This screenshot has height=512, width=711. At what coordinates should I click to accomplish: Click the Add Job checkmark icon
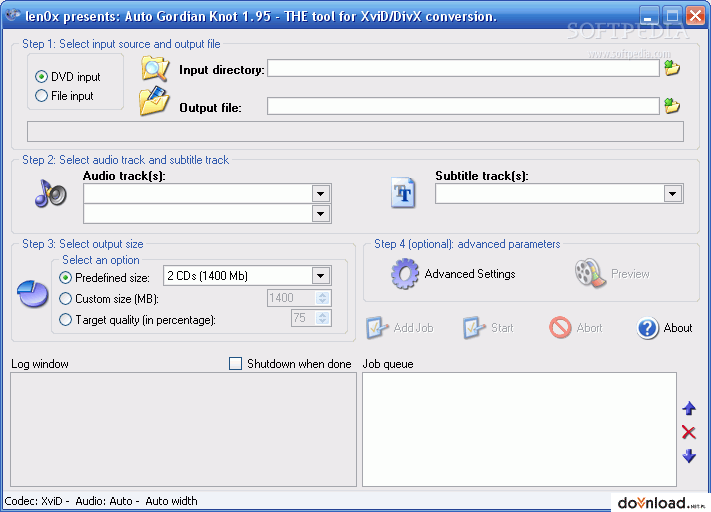pyautogui.click(x=377, y=328)
